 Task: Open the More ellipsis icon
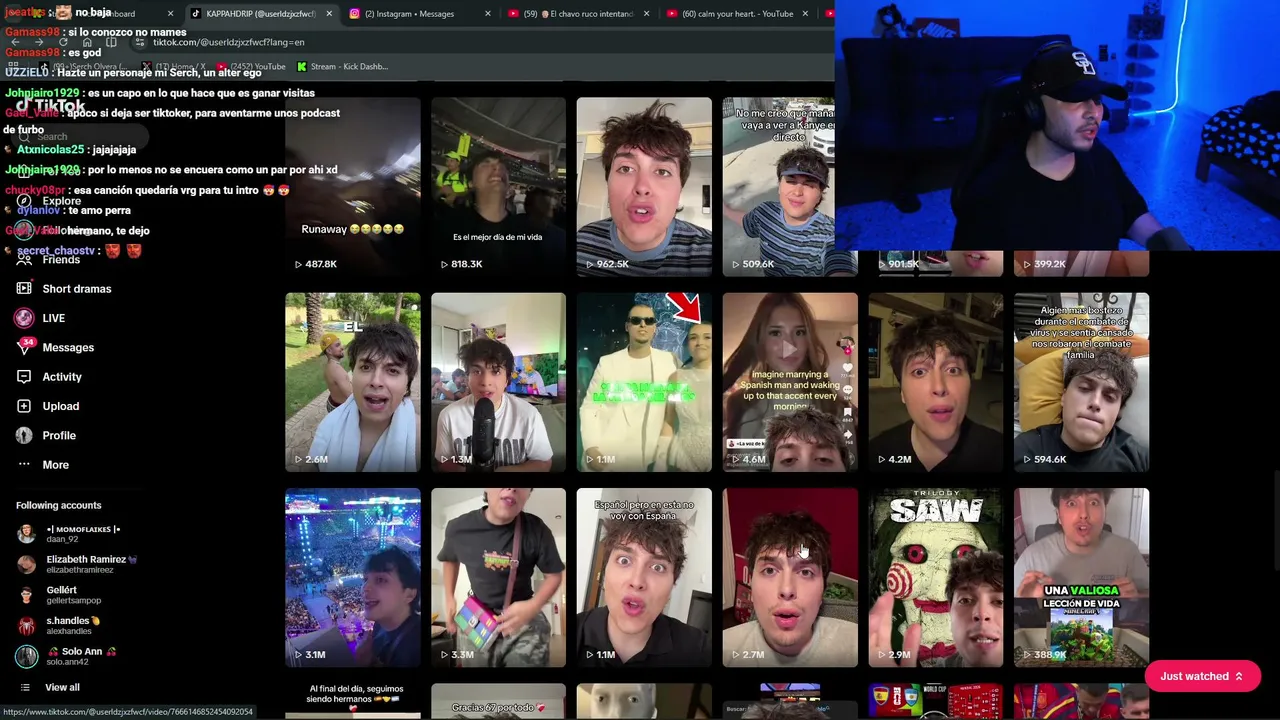[x=24, y=465]
